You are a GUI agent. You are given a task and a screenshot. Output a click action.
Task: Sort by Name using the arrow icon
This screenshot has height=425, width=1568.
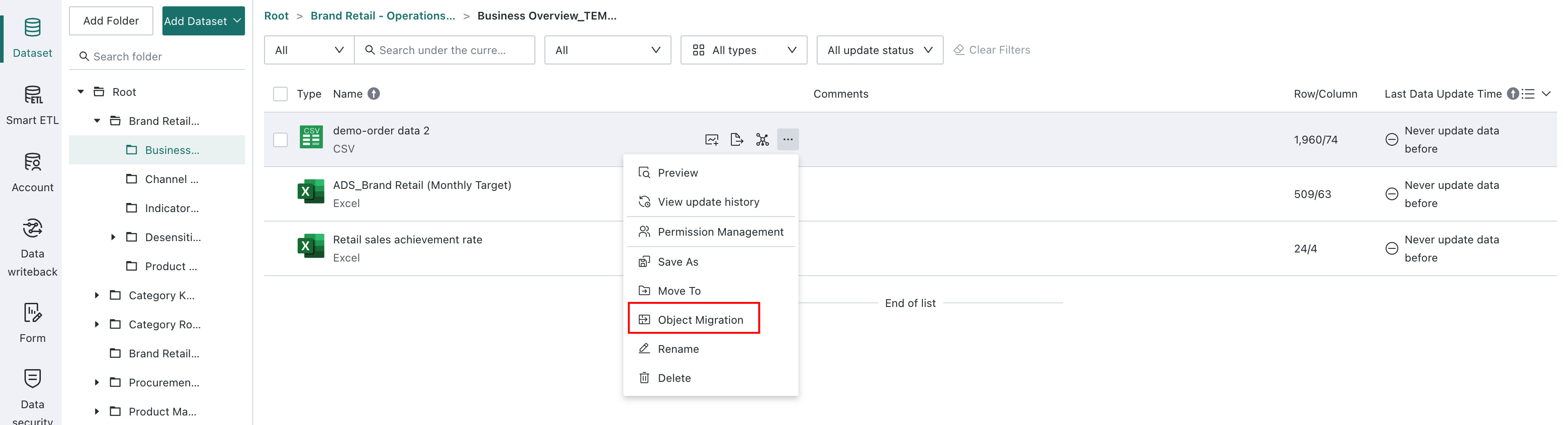click(x=374, y=94)
